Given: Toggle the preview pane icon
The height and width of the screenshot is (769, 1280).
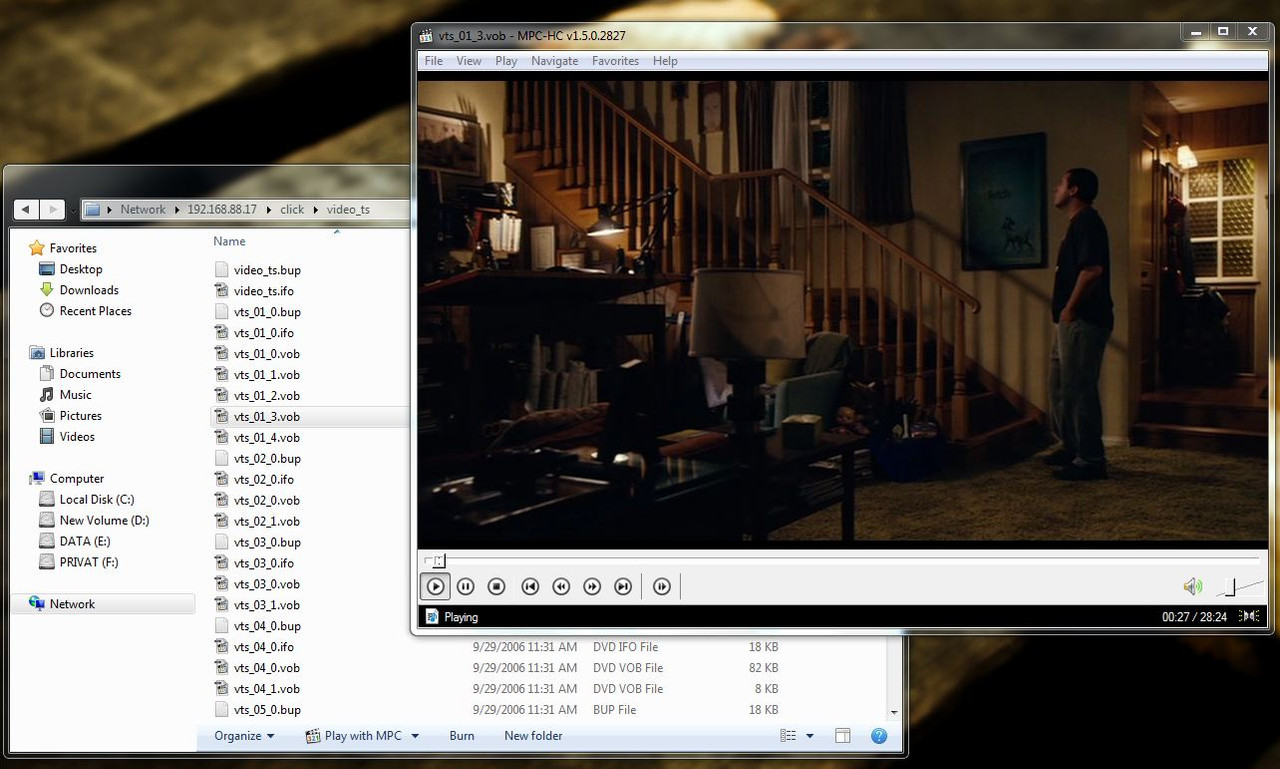Looking at the screenshot, I should coord(843,736).
